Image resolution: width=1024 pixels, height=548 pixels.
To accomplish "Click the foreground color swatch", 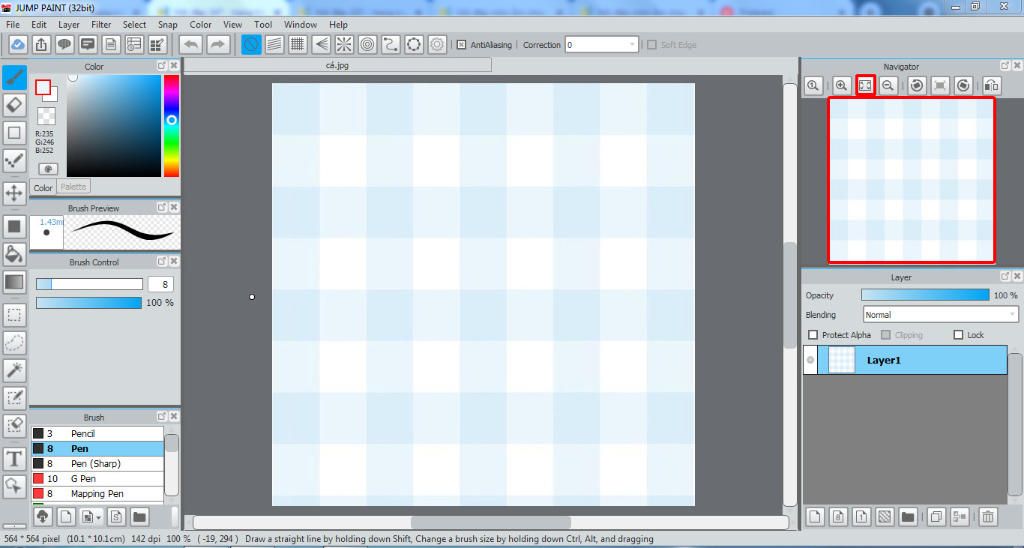I will point(43,88).
